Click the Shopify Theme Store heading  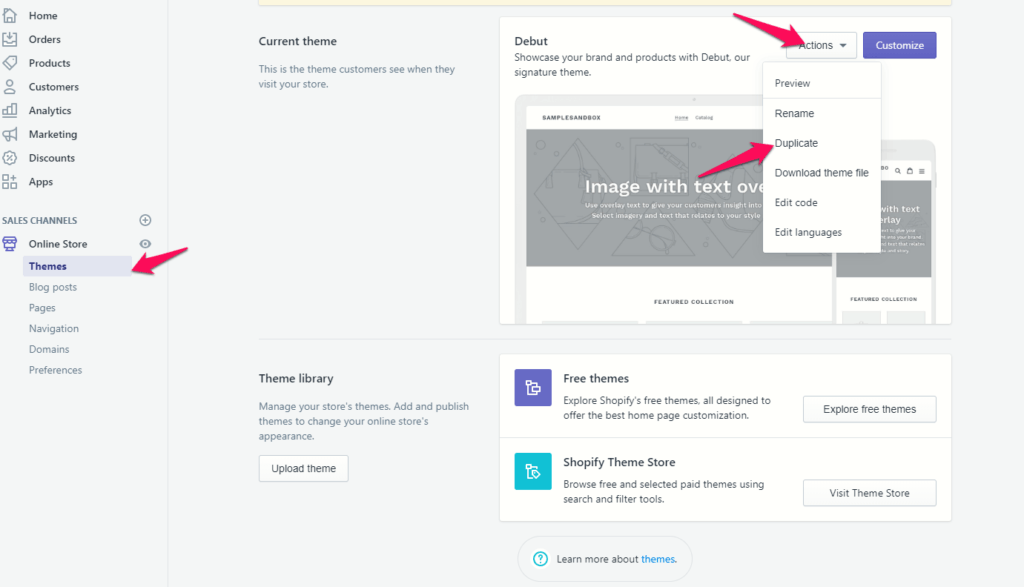point(619,462)
